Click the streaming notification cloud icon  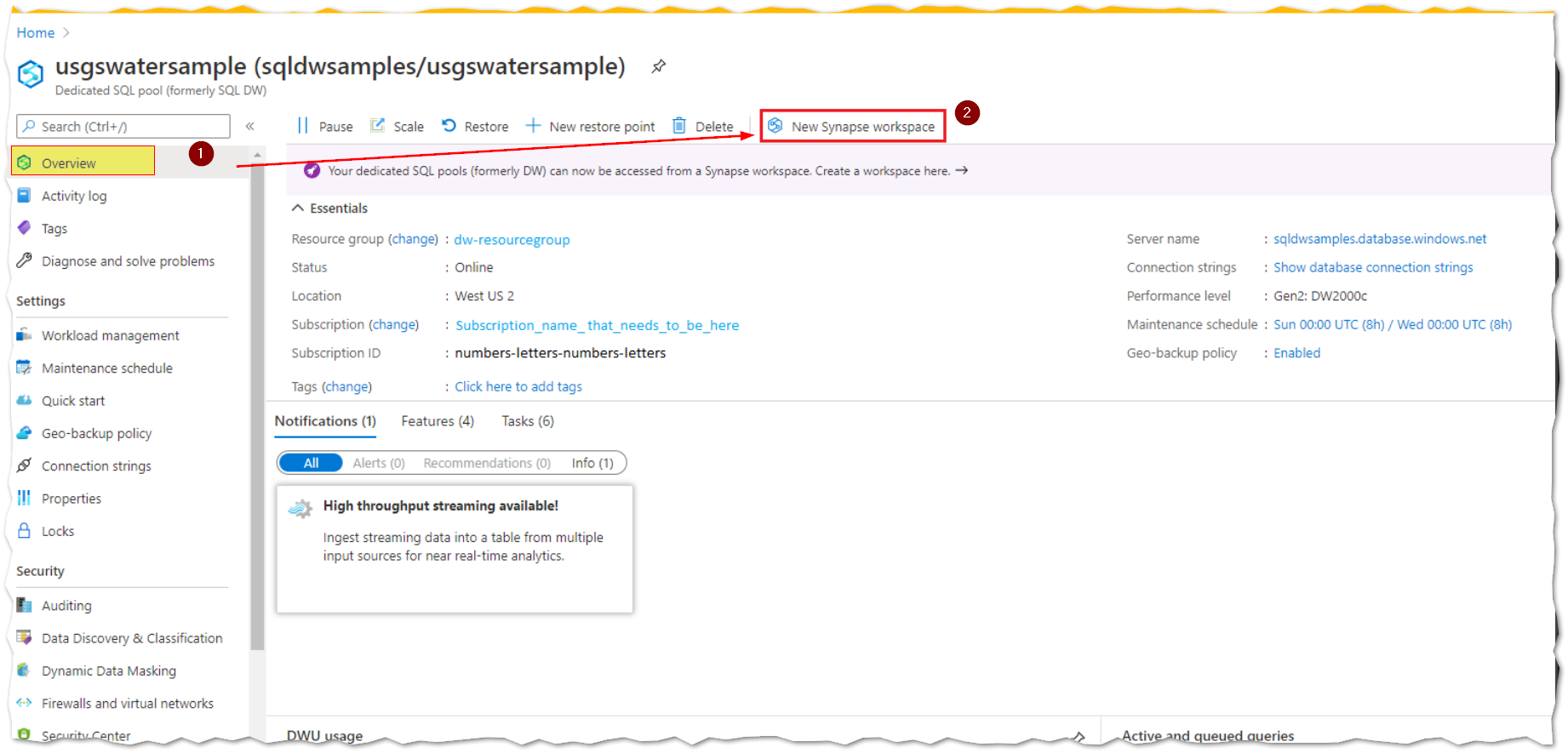(300, 509)
